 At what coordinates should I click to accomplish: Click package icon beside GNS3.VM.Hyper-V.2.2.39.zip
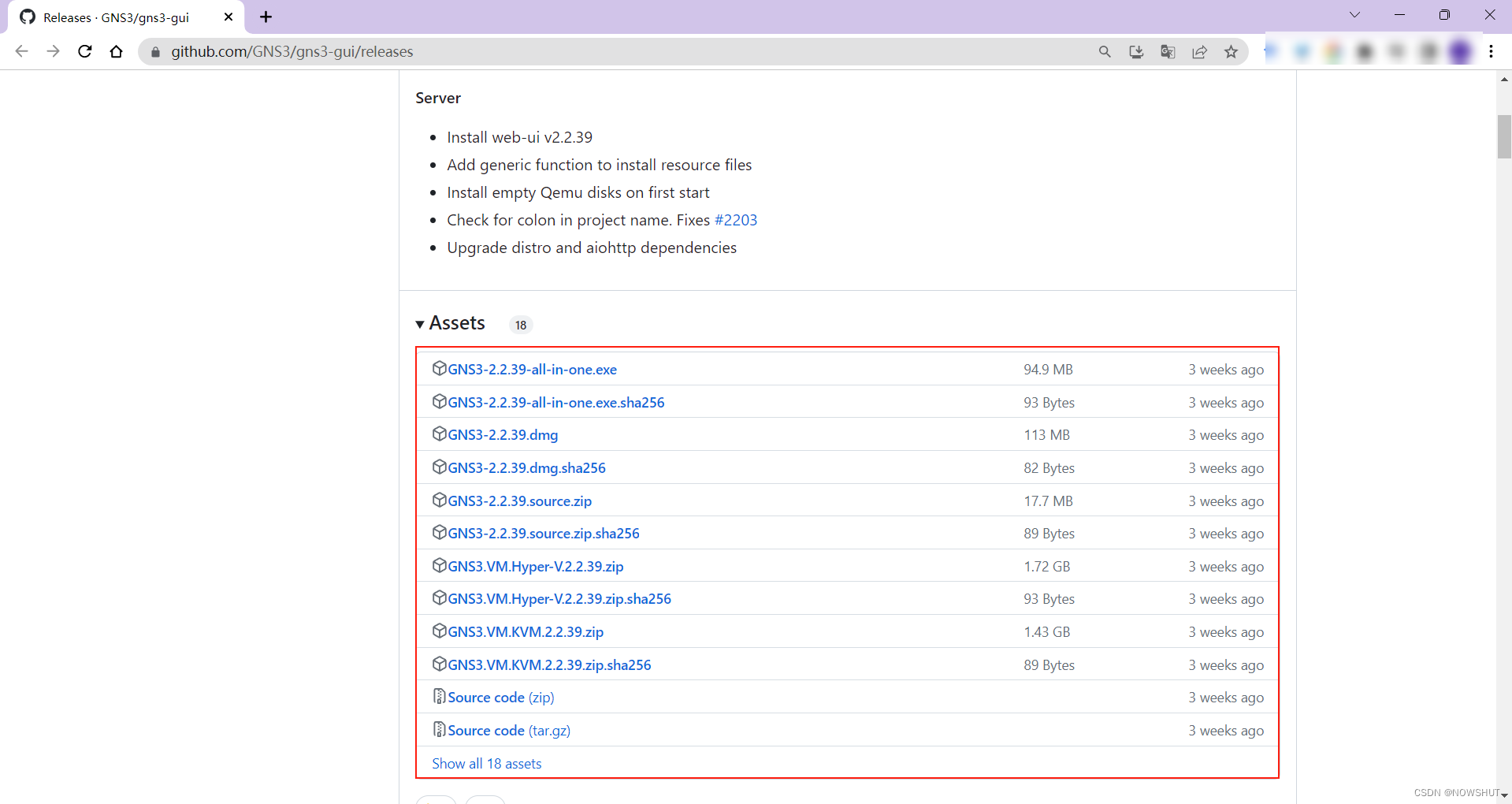[x=440, y=565]
